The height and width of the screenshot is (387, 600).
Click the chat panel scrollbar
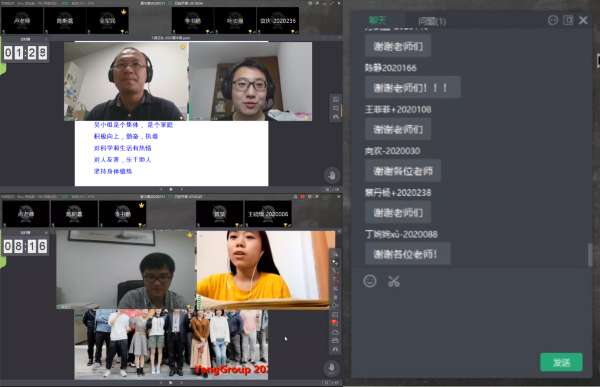pyautogui.click(x=590, y=254)
